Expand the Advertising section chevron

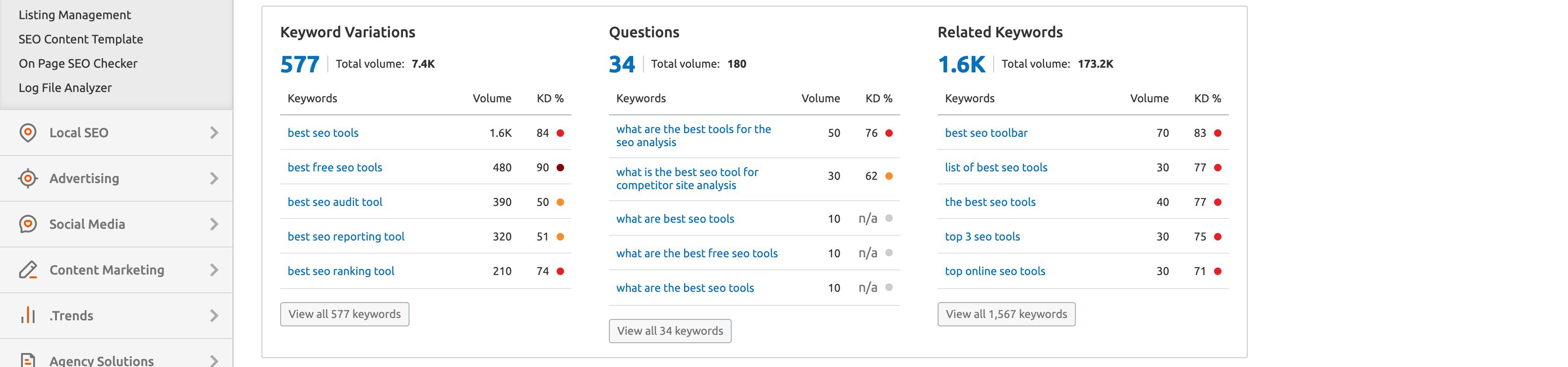click(x=214, y=178)
